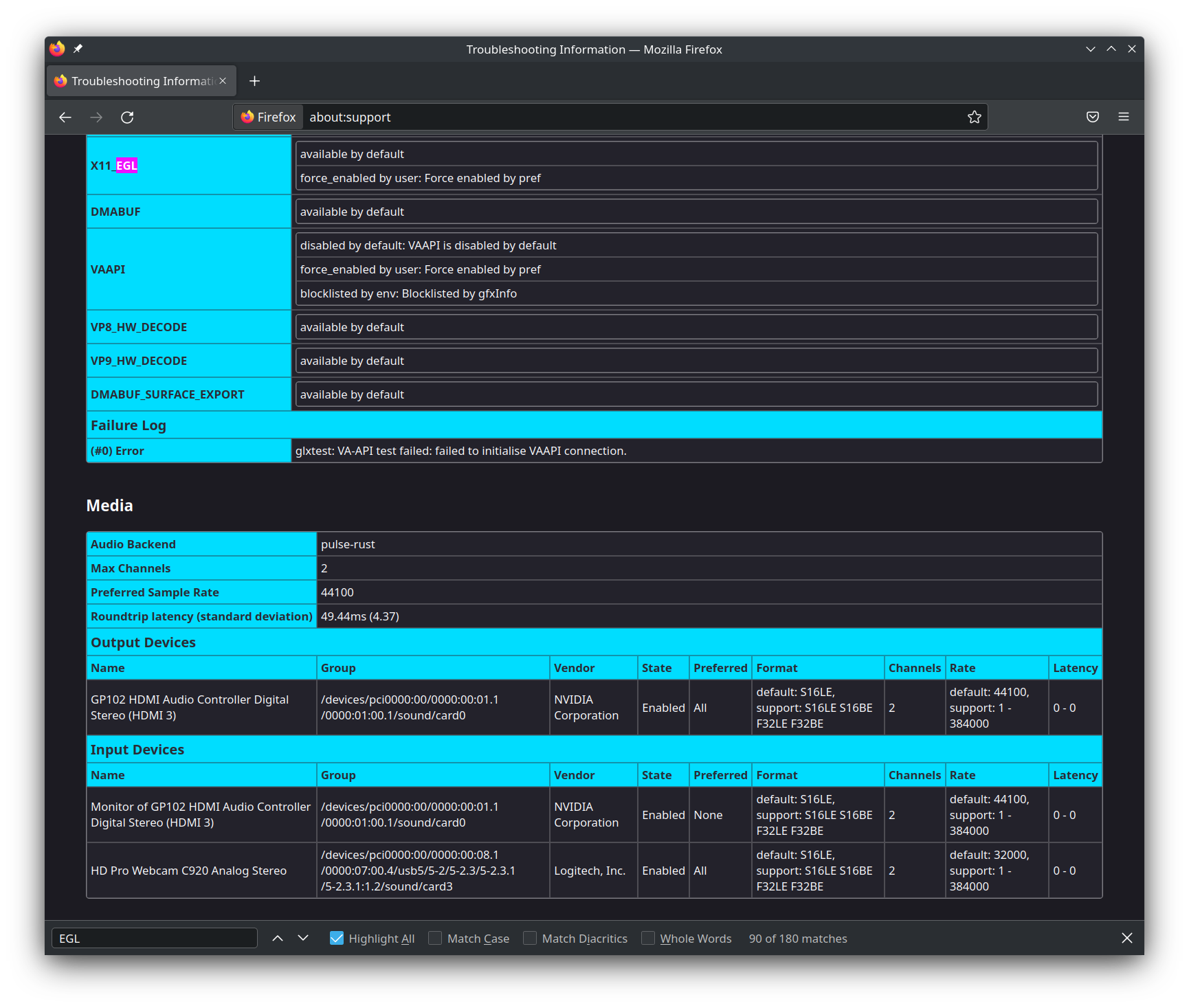This screenshot has width=1189, height=1008.
Task: Click the Media section heading
Action: [110, 506]
